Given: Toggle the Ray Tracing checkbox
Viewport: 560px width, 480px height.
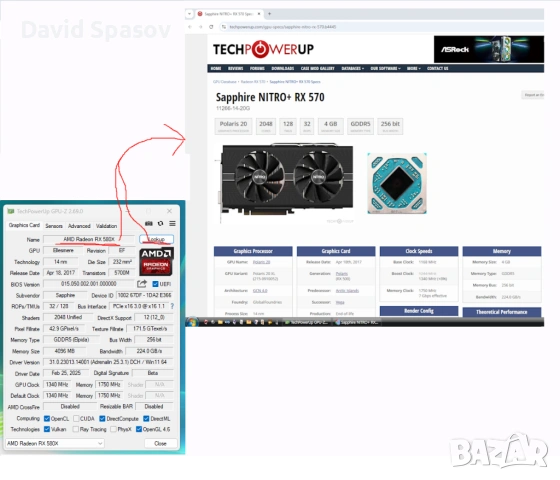Looking at the screenshot, I should [76, 429].
